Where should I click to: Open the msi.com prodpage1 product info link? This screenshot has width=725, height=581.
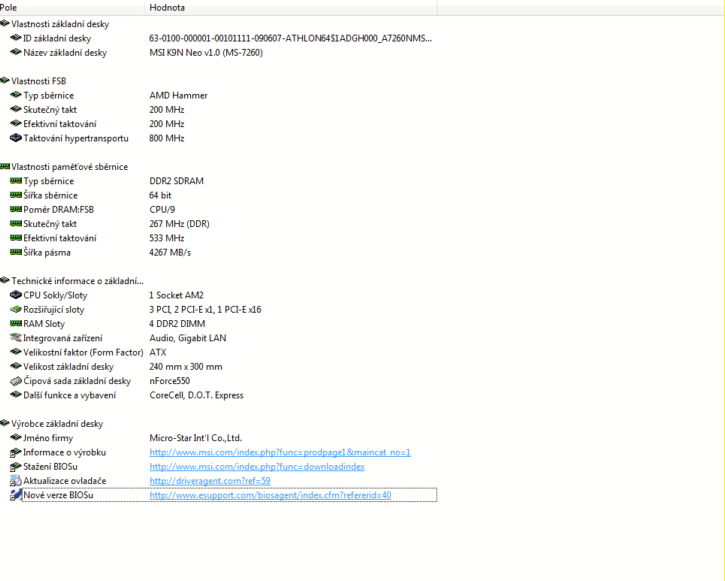[280, 453]
